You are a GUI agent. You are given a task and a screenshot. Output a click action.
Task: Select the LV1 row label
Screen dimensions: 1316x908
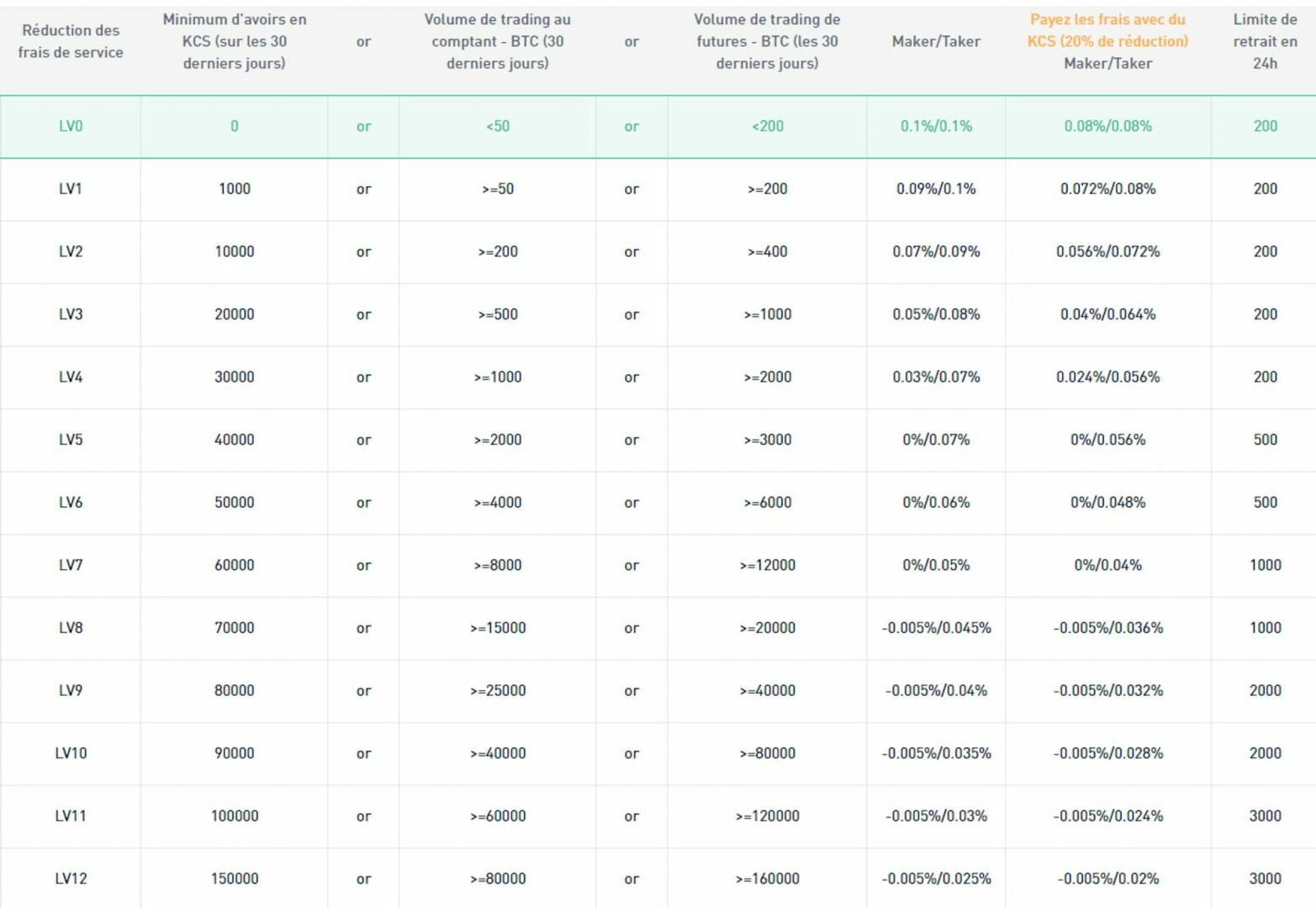pyautogui.click(x=71, y=189)
